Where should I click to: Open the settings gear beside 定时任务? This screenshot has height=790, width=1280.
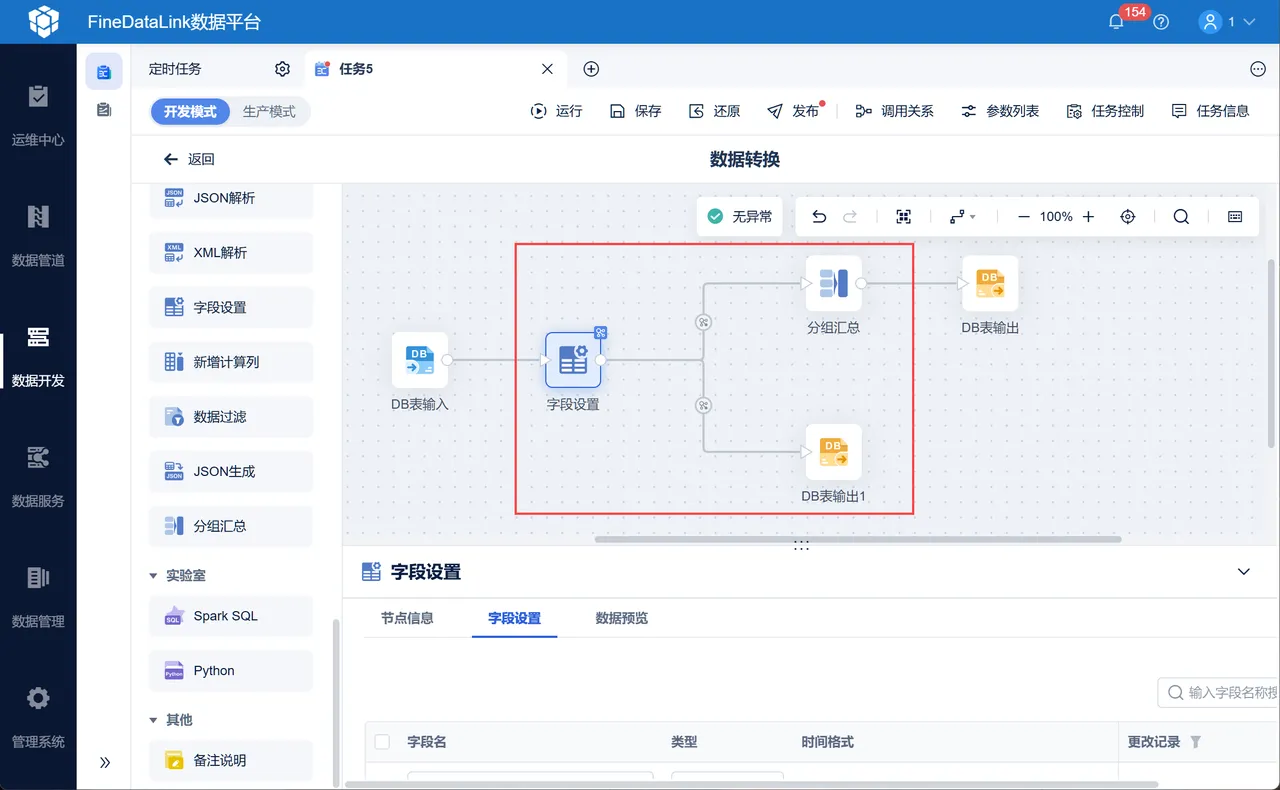(282, 69)
